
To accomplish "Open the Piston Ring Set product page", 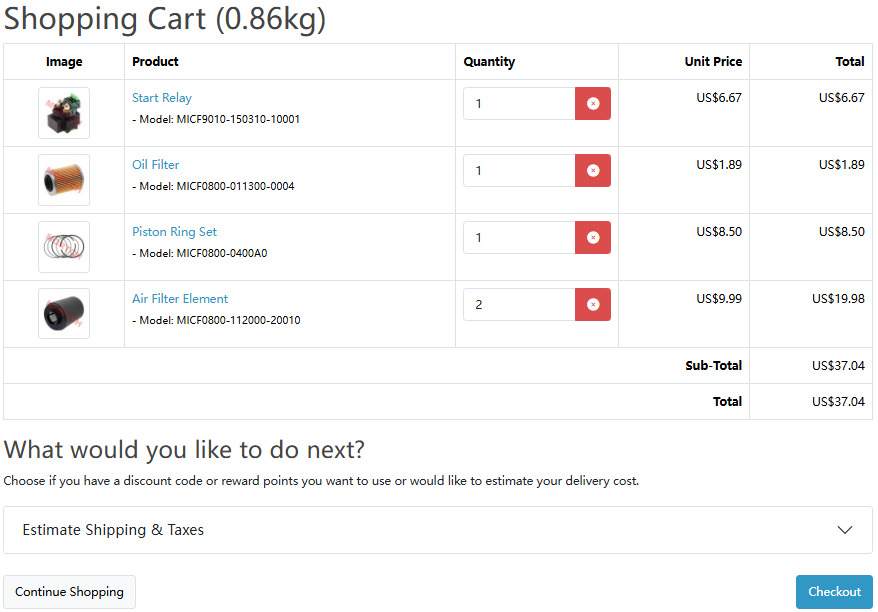I will pos(175,231).
